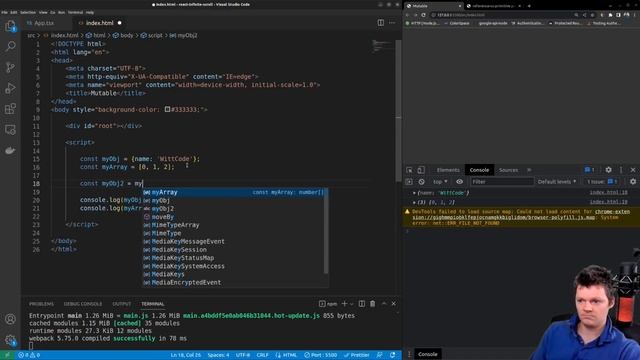Click the #333333 color swatch in the code
Screen dimensions: 640x360
pos(167,109)
